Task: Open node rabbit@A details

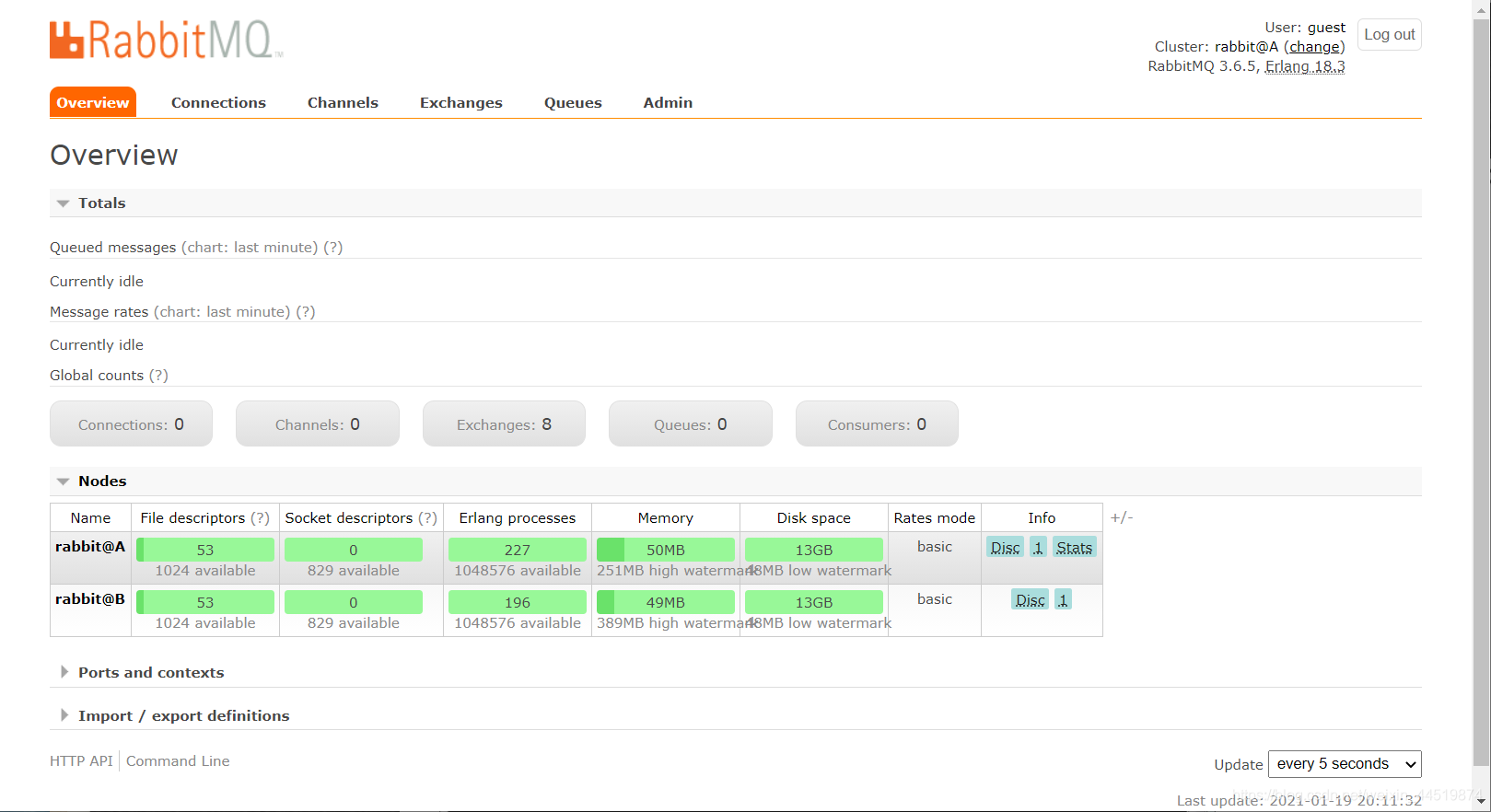Action: (90, 547)
